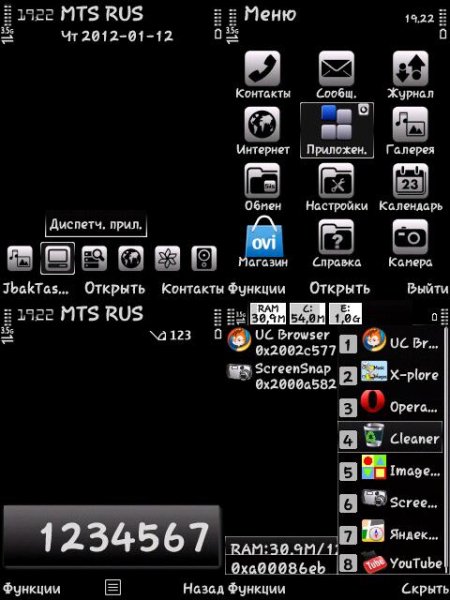The height and width of the screenshot is (600, 450).
Task: Select YouTube entry numbered 8
Action: coord(390,563)
